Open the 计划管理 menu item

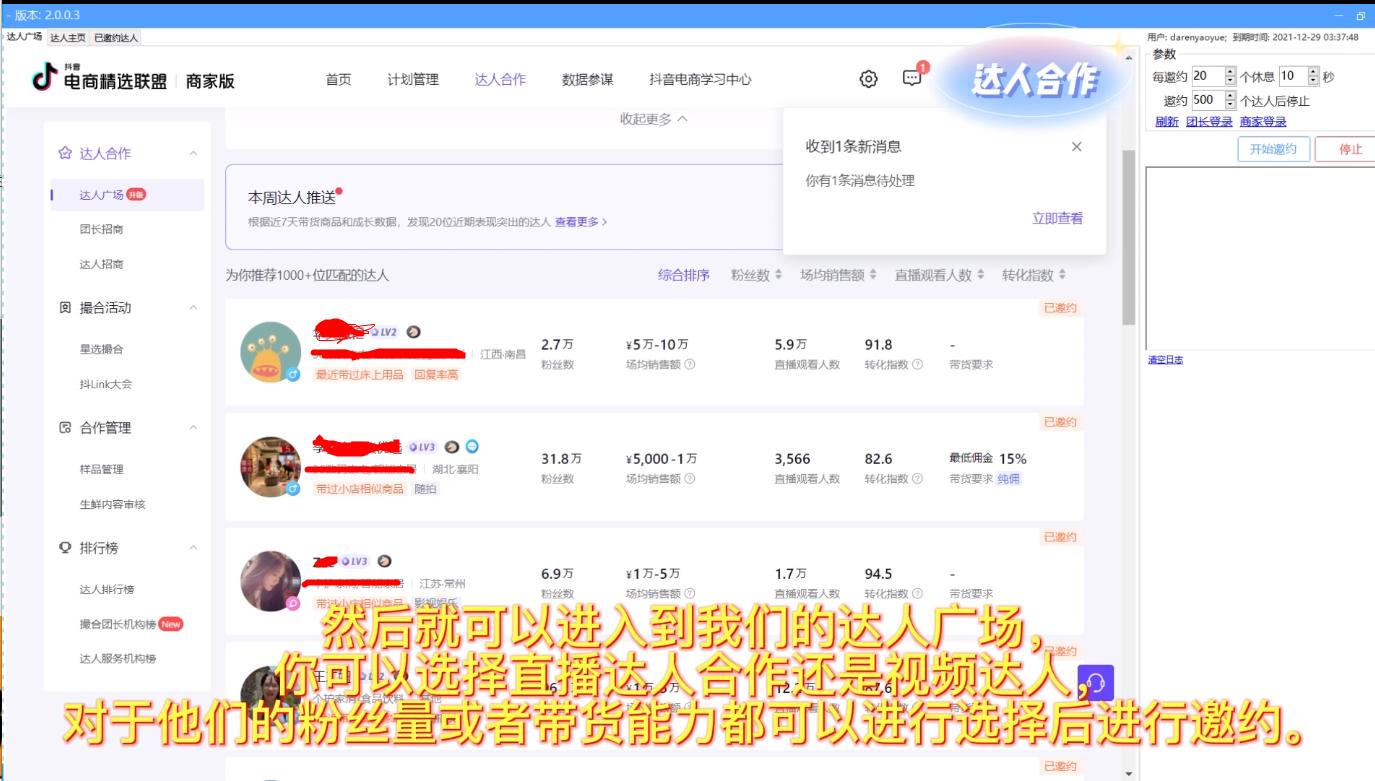coord(414,80)
